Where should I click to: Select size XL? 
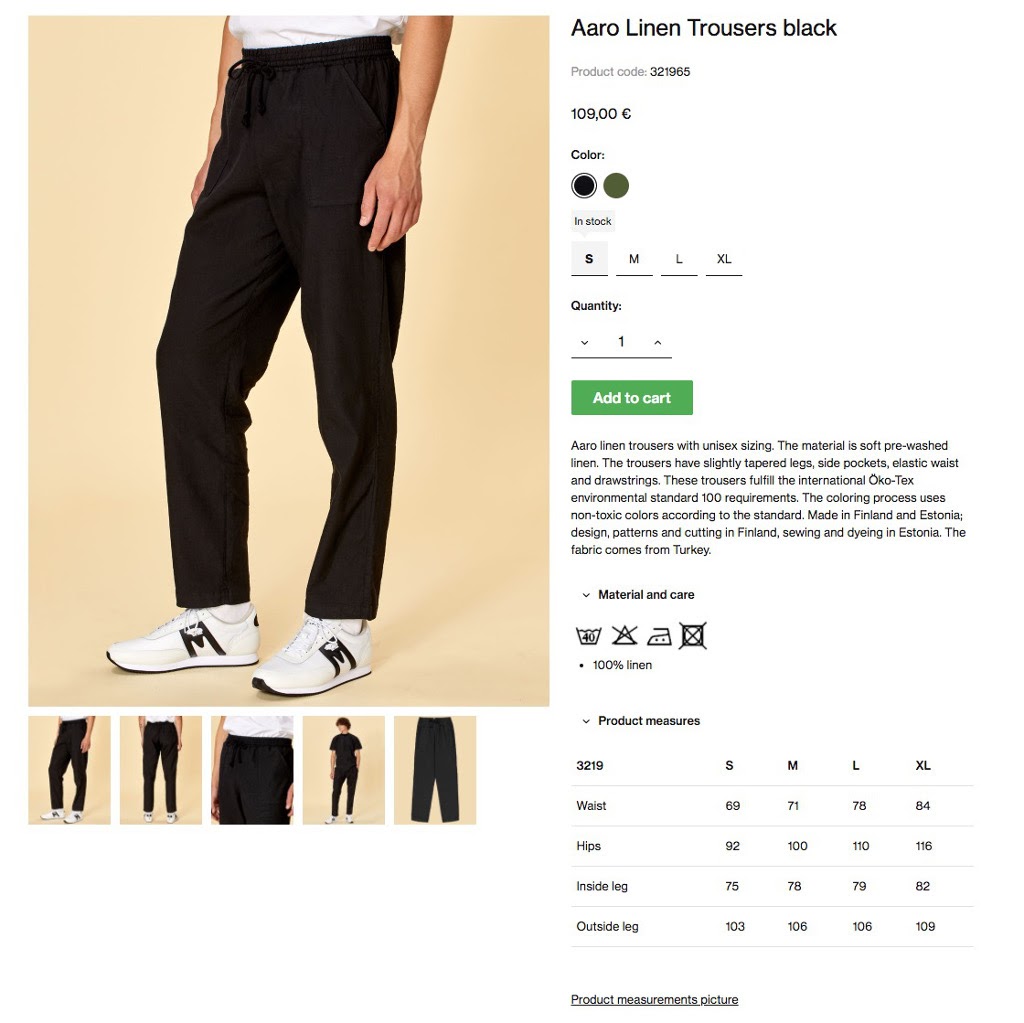pos(724,259)
